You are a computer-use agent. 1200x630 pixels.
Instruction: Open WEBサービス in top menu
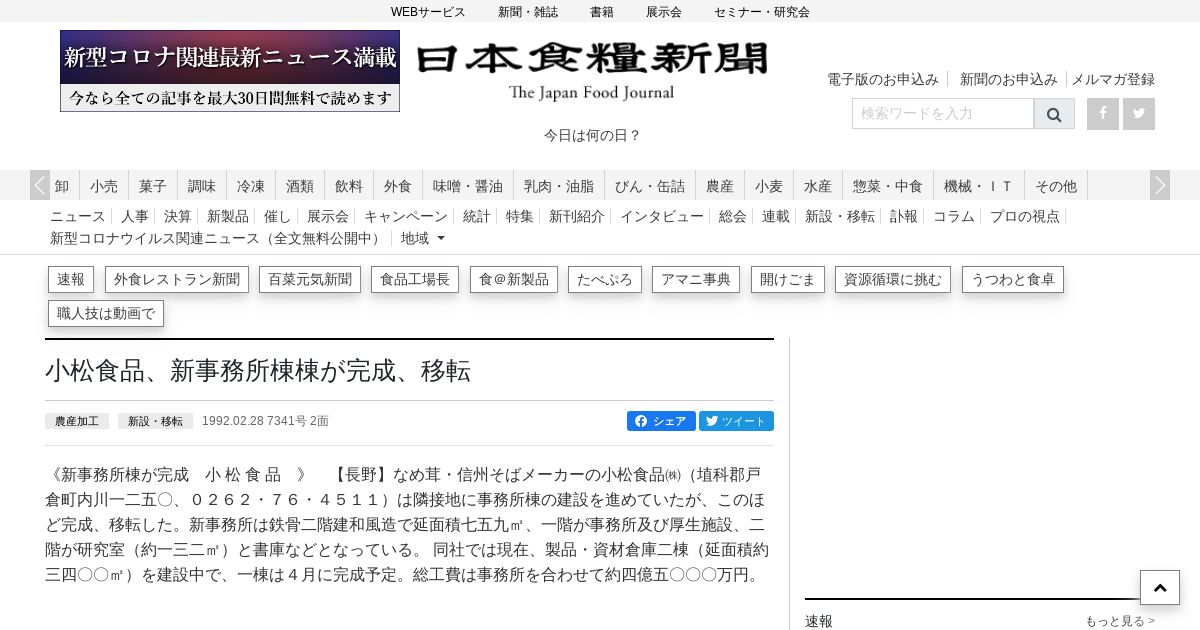pos(428,12)
